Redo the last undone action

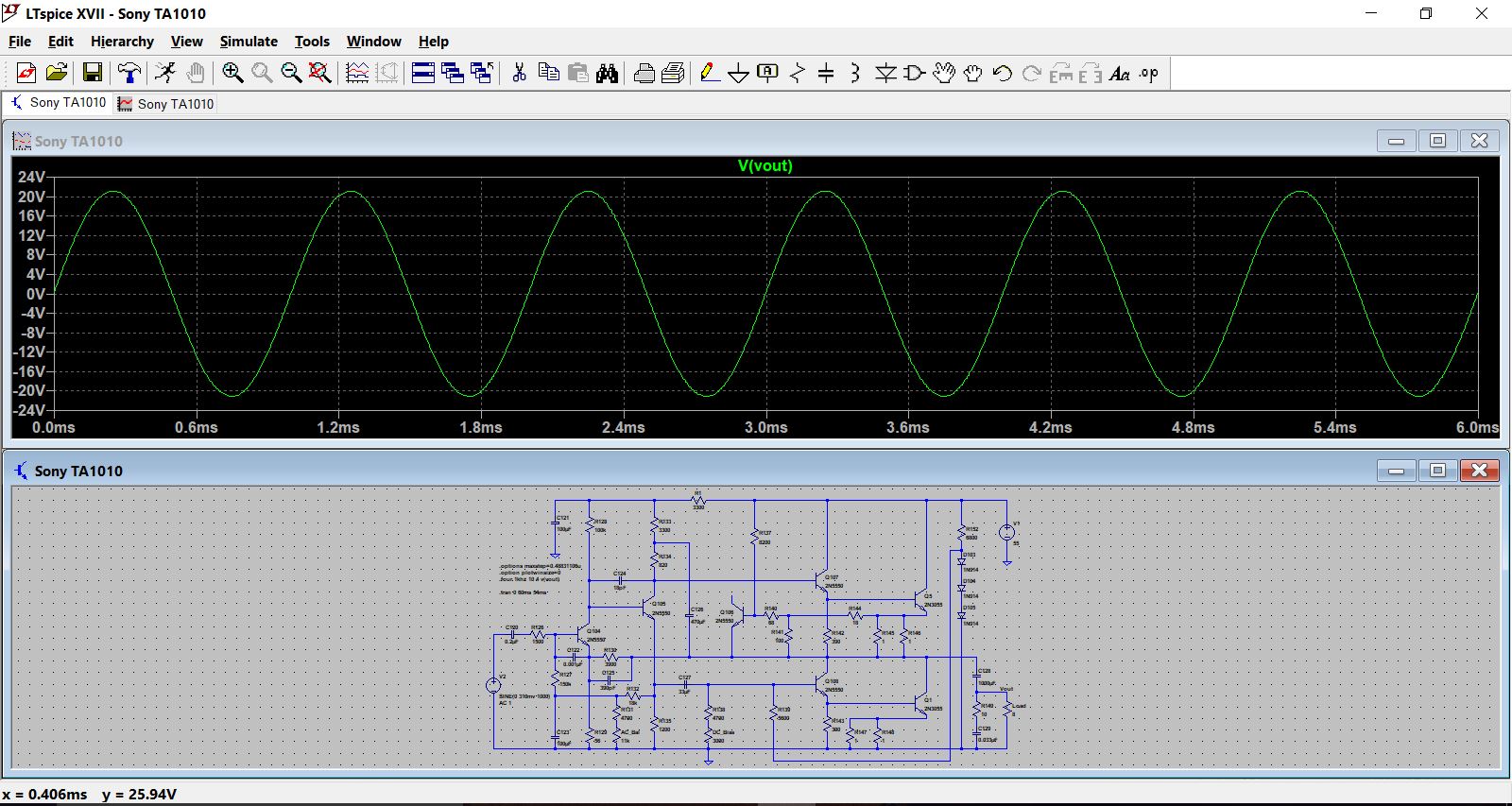1032,73
